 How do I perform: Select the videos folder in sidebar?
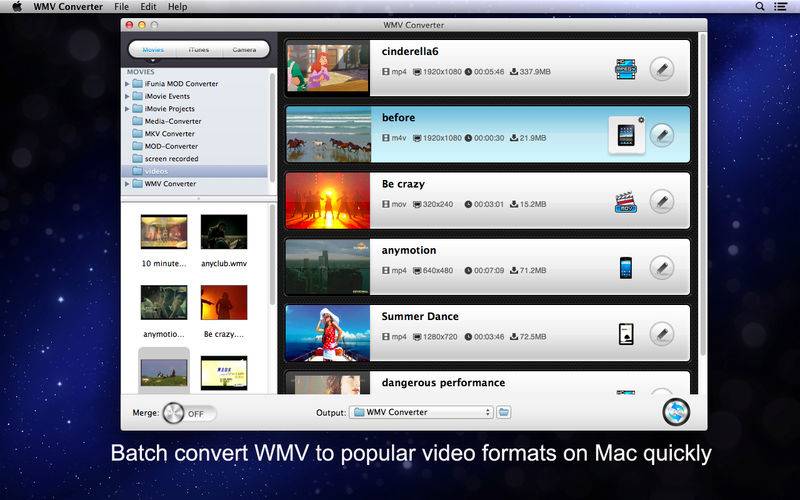[x=194, y=171]
